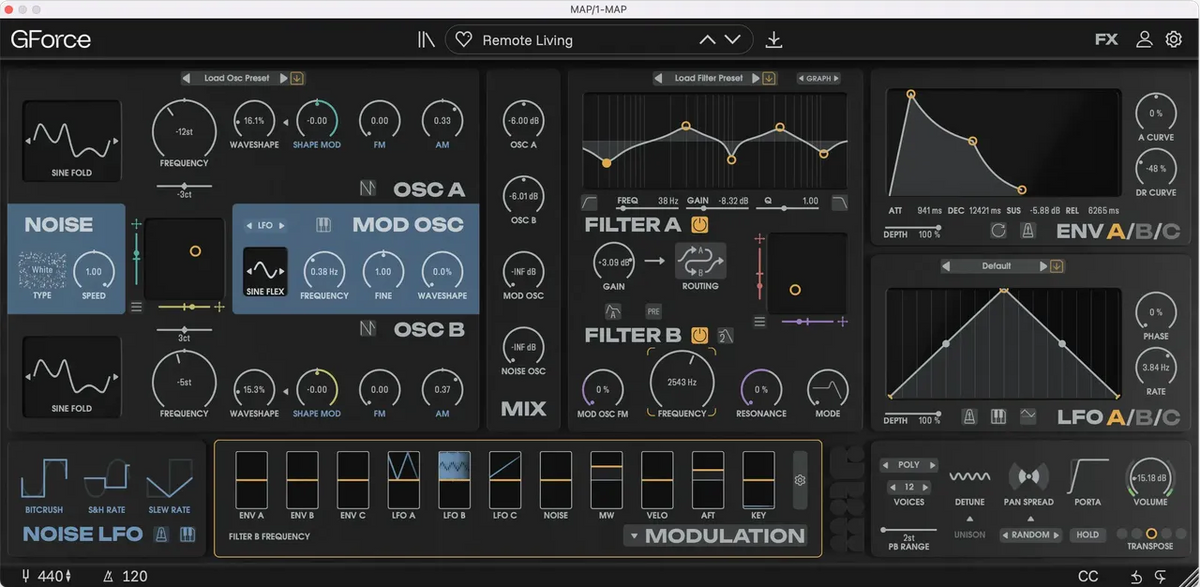
Task: Click the filter ROUTING button
Action: (700, 260)
